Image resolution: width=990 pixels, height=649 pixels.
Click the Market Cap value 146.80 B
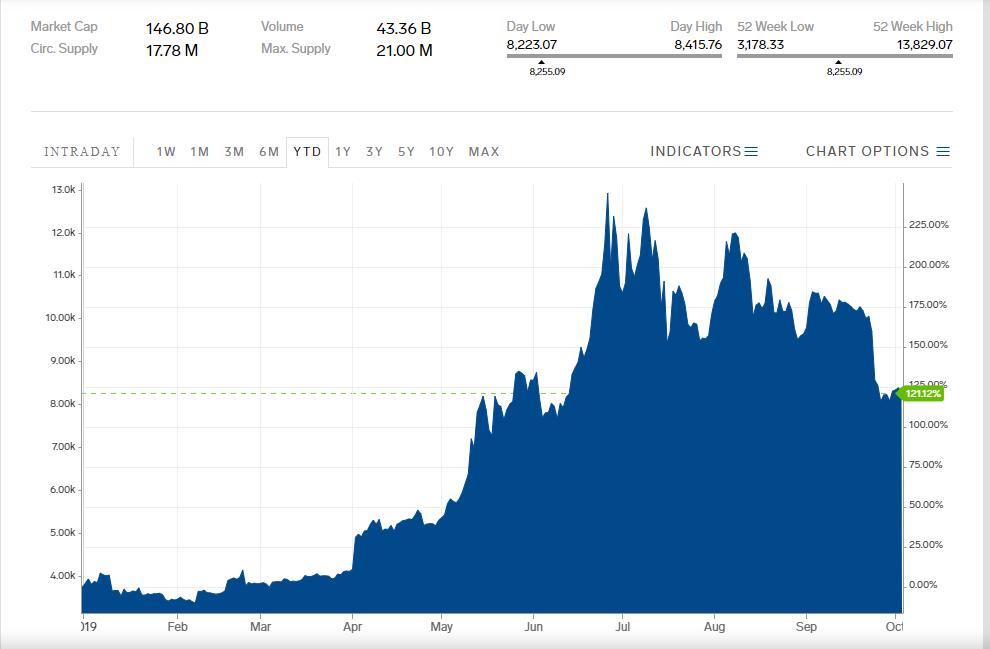(x=177, y=28)
